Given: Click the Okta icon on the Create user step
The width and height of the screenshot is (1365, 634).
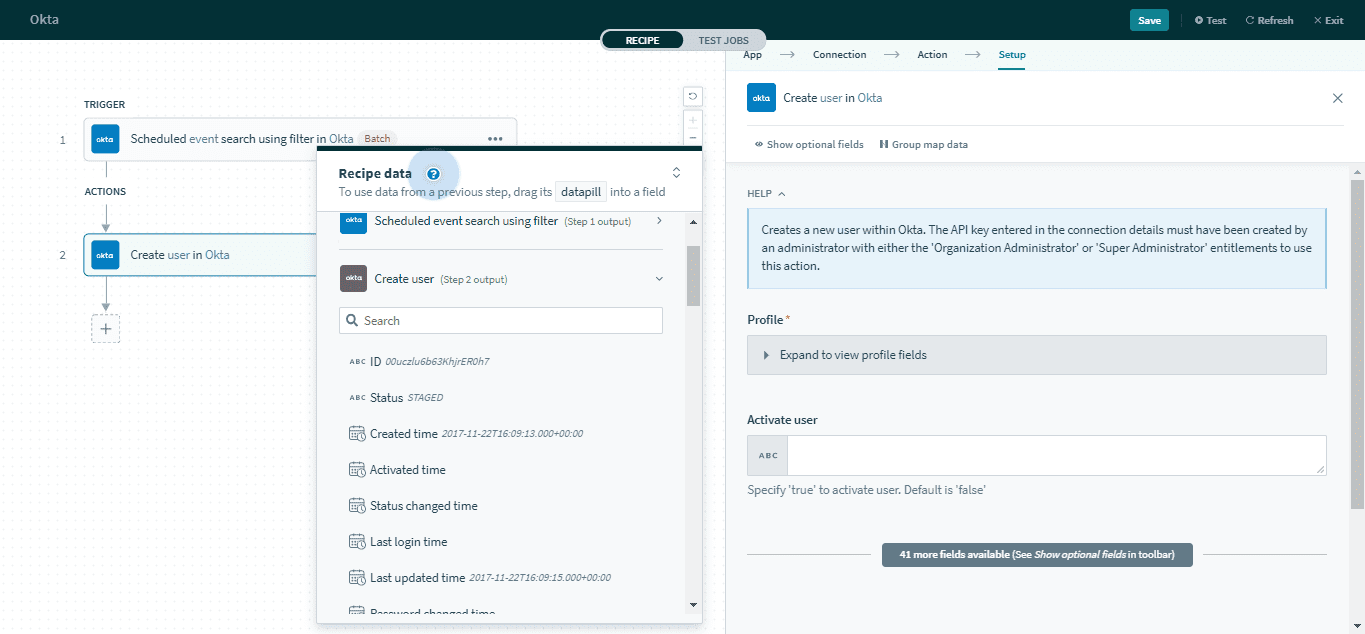Looking at the screenshot, I should (105, 255).
